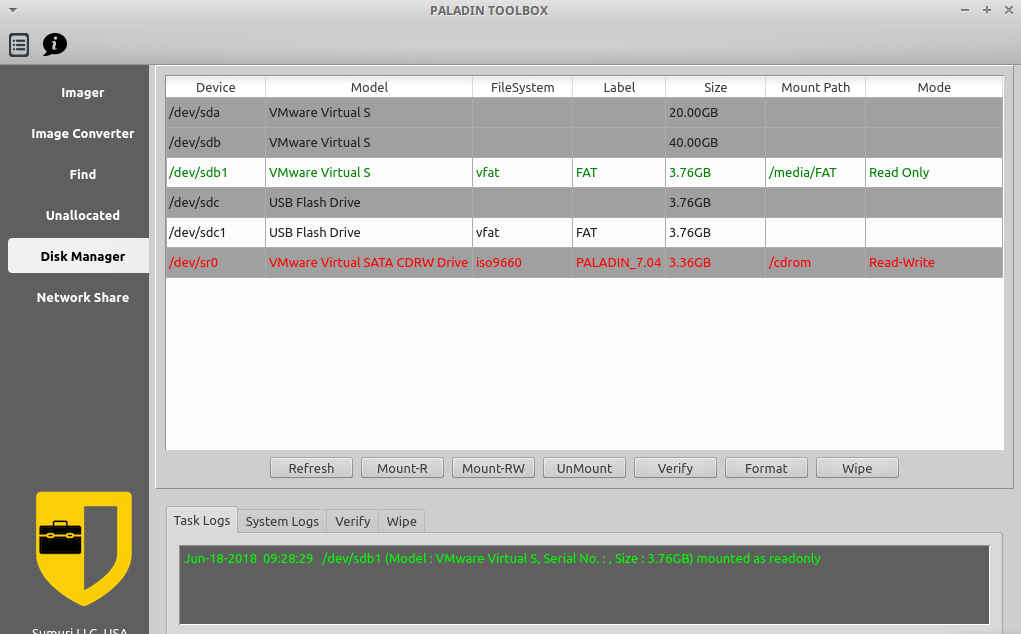Open the Imager section
Image resolution: width=1021 pixels, height=634 pixels.
(x=83, y=92)
